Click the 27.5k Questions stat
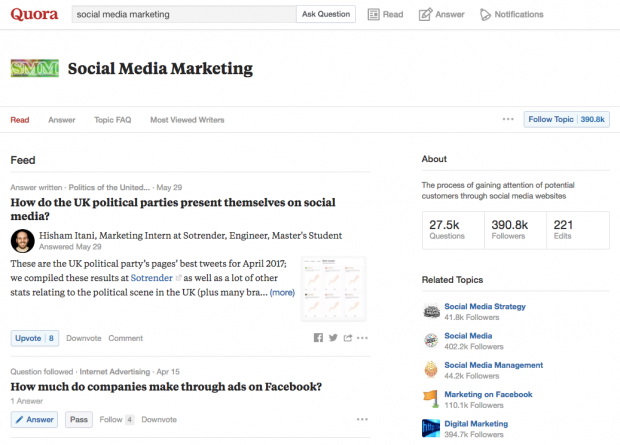The width and height of the screenshot is (620, 445). tap(453, 230)
